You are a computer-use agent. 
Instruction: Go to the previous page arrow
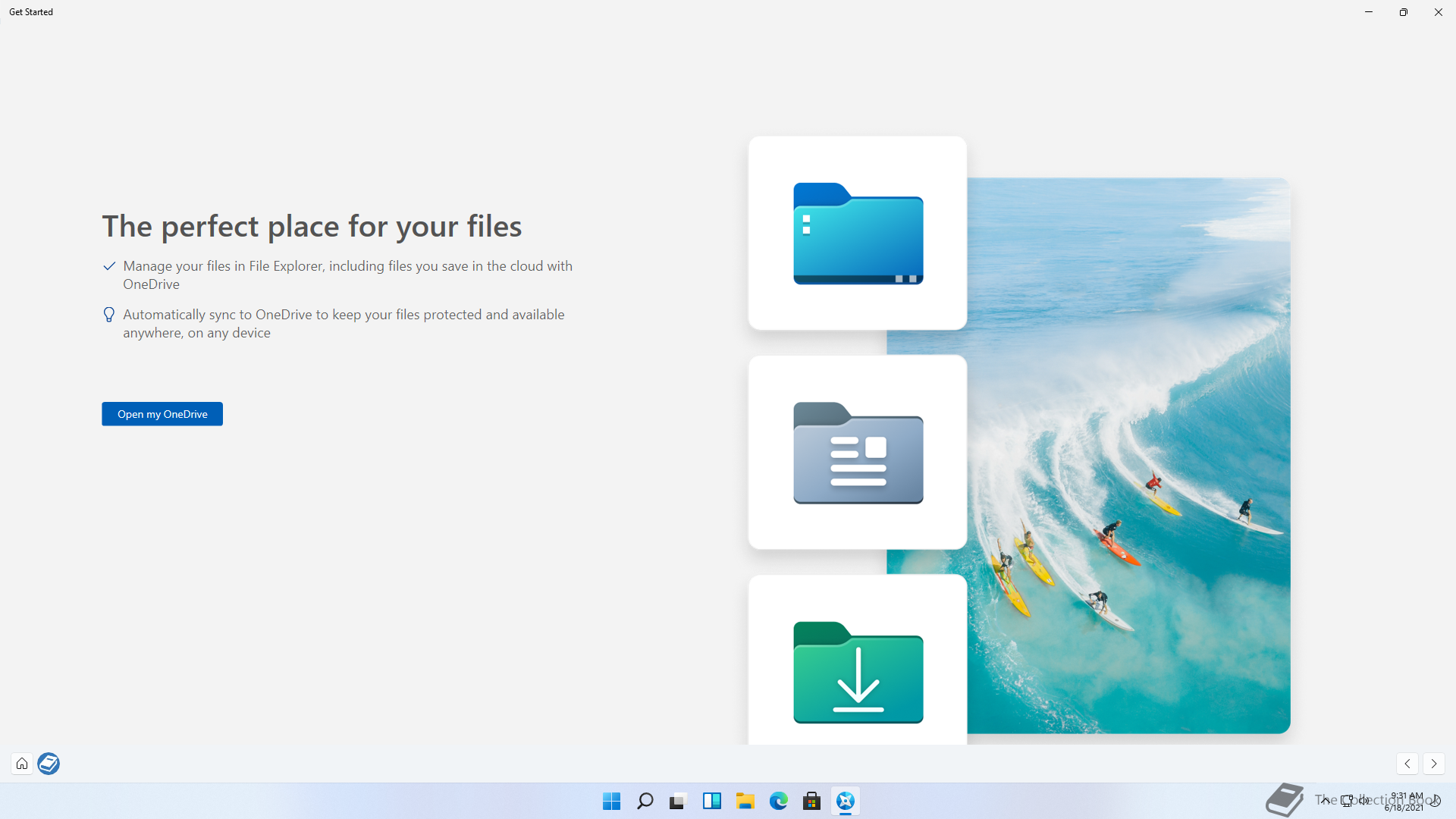[1407, 764]
